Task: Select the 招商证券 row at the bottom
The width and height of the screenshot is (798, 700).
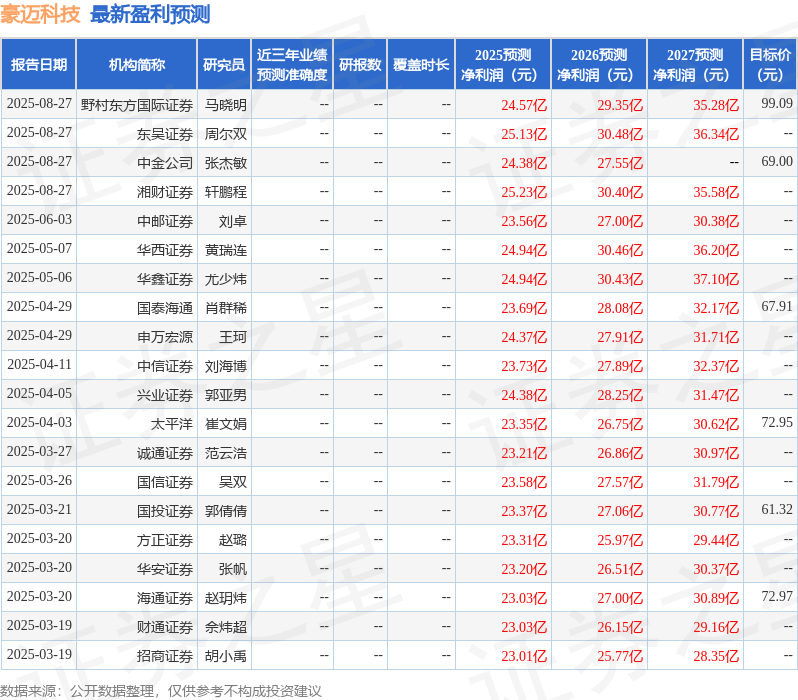Action: pos(399,656)
